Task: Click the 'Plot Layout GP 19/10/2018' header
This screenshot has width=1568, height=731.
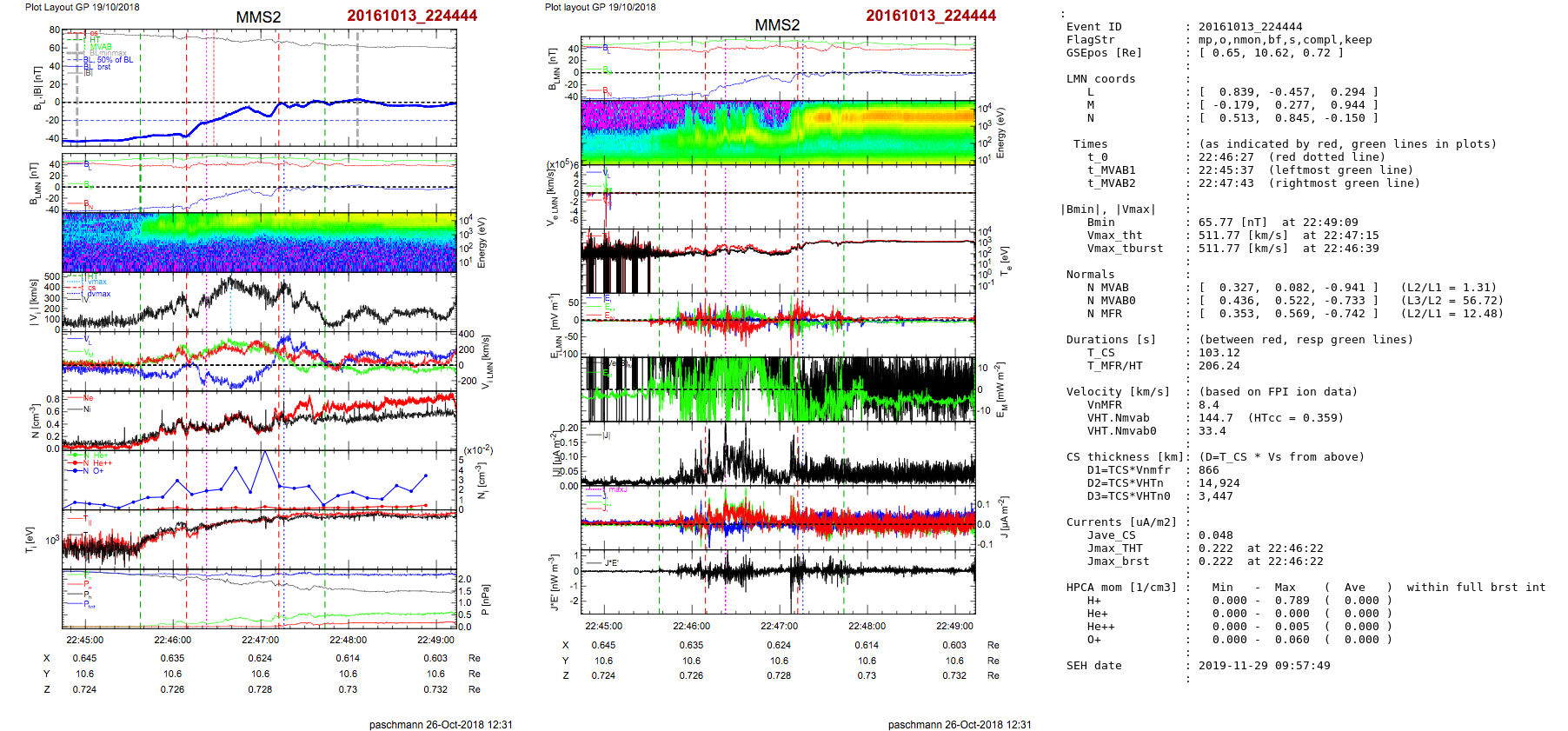Action: (x=83, y=7)
